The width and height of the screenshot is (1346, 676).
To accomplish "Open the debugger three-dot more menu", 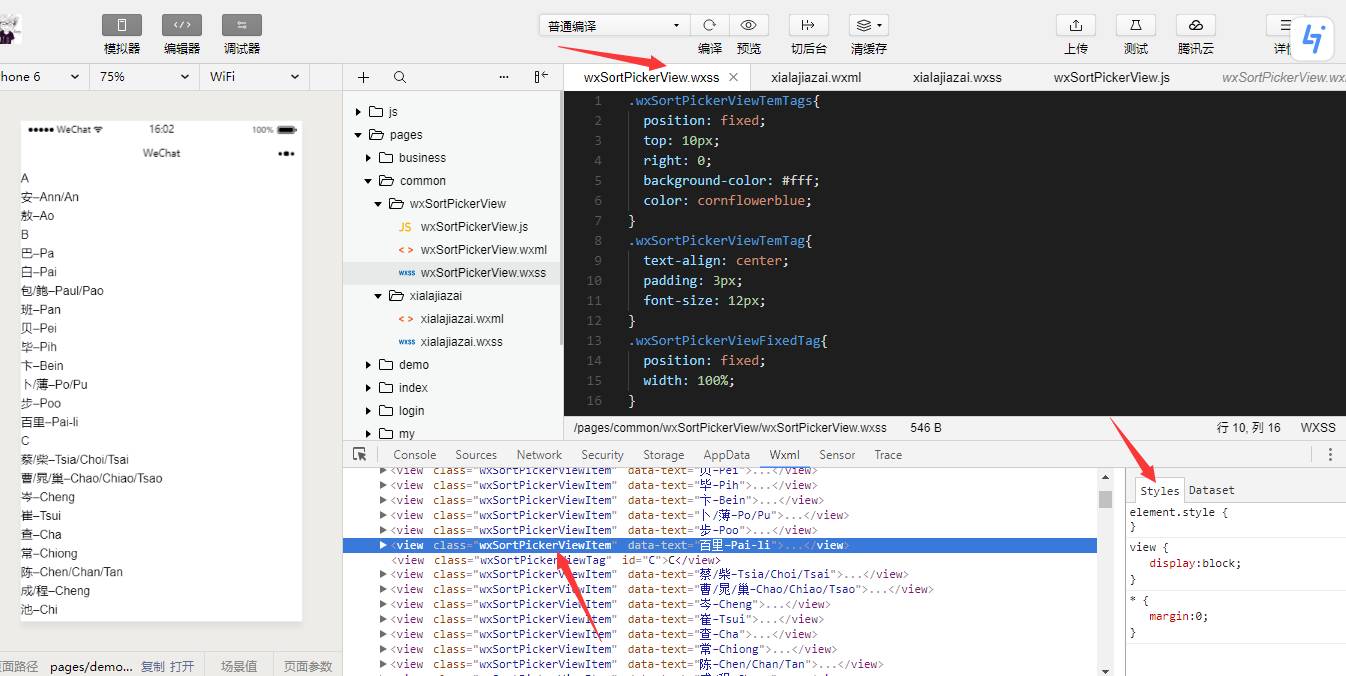I will pos(1330,454).
